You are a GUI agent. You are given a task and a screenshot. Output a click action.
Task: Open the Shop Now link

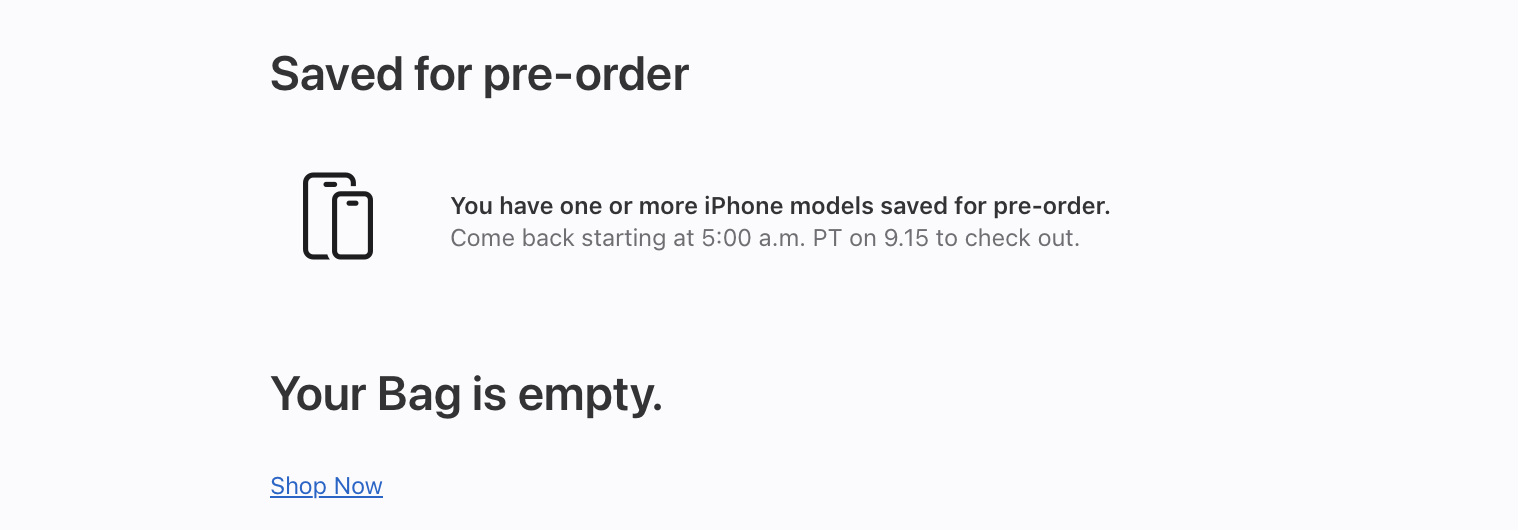326,486
